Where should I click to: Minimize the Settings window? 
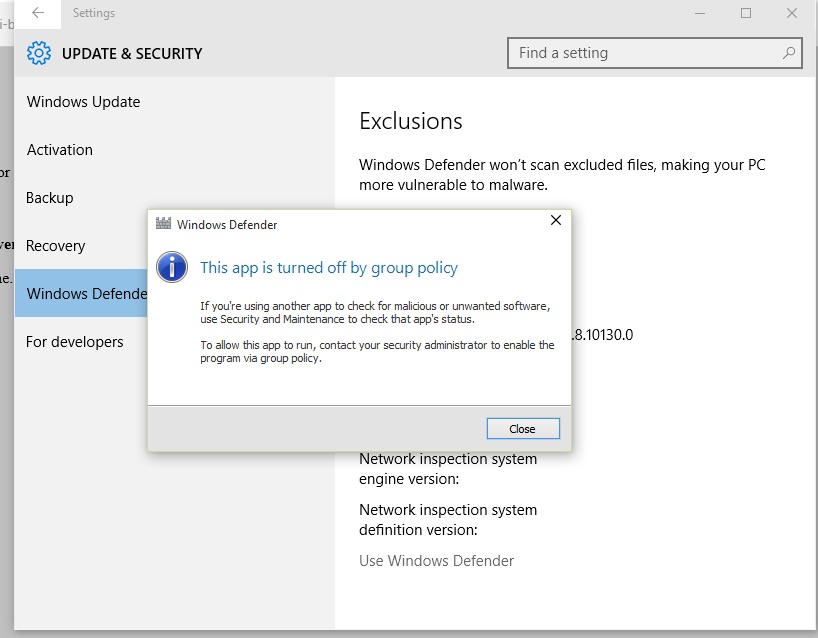pyautogui.click(x=700, y=13)
